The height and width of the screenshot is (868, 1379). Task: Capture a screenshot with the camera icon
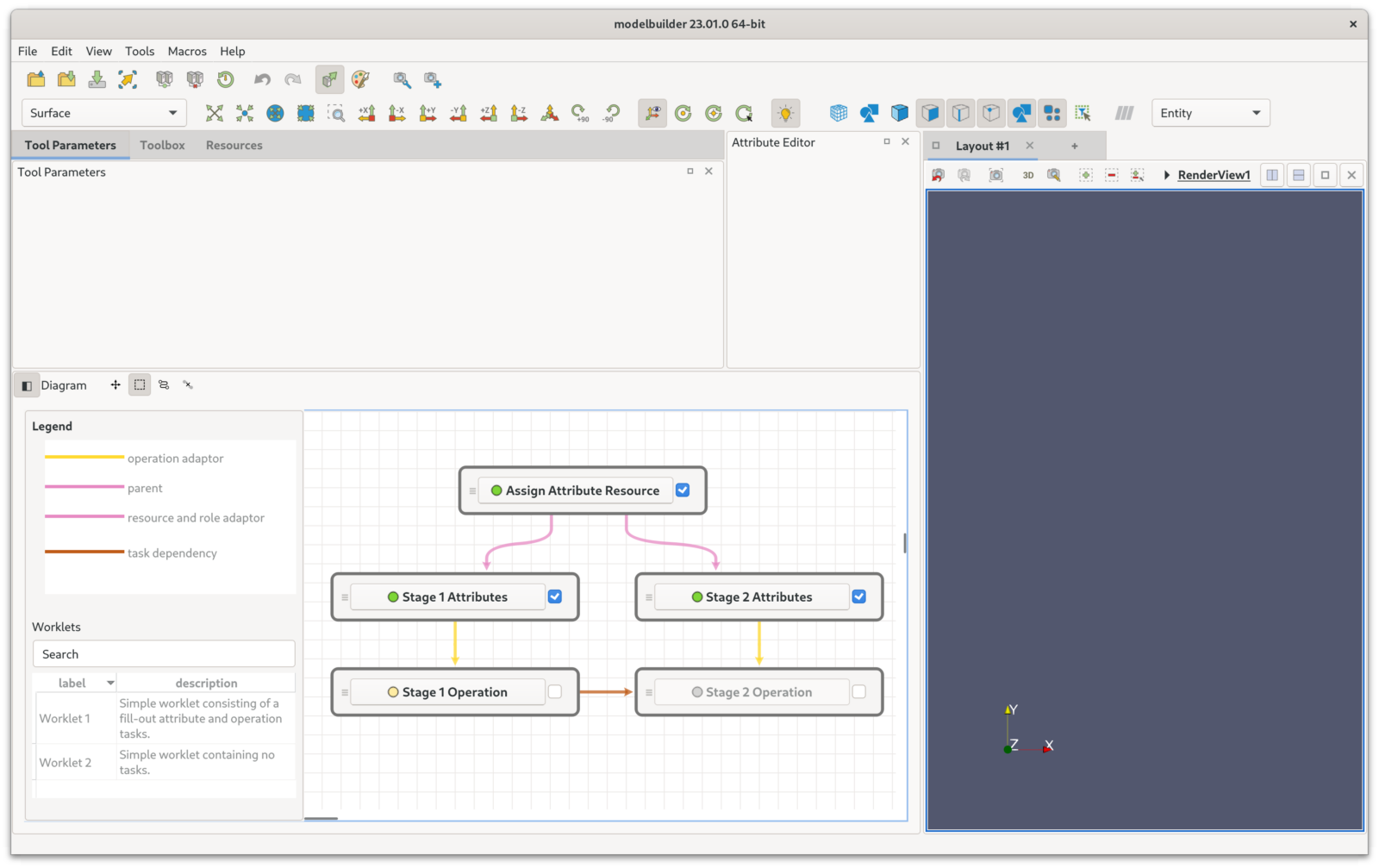point(997,174)
